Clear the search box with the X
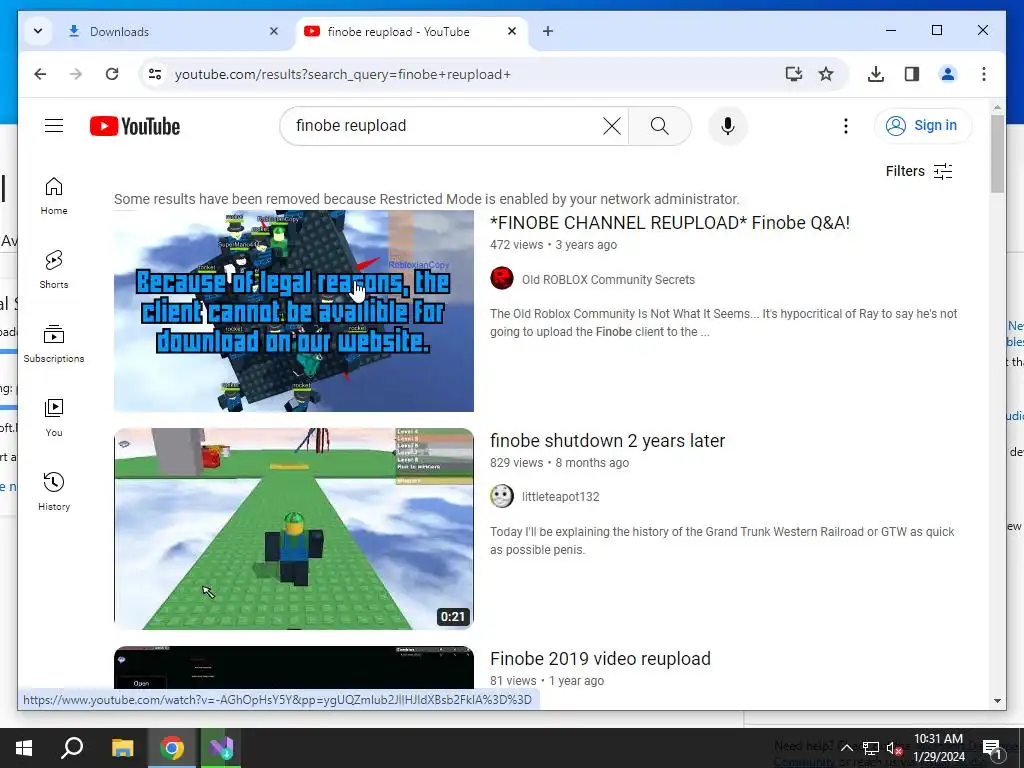 [611, 125]
